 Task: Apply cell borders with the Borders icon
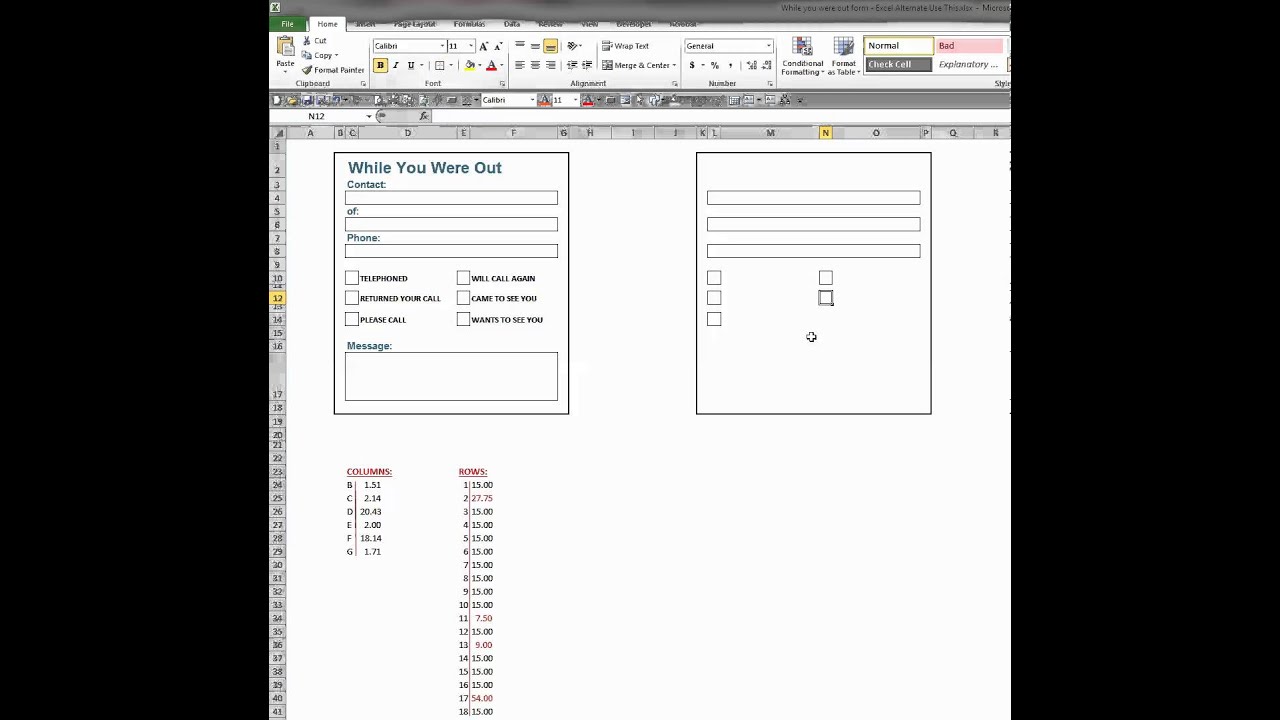pyautogui.click(x=439, y=65)
